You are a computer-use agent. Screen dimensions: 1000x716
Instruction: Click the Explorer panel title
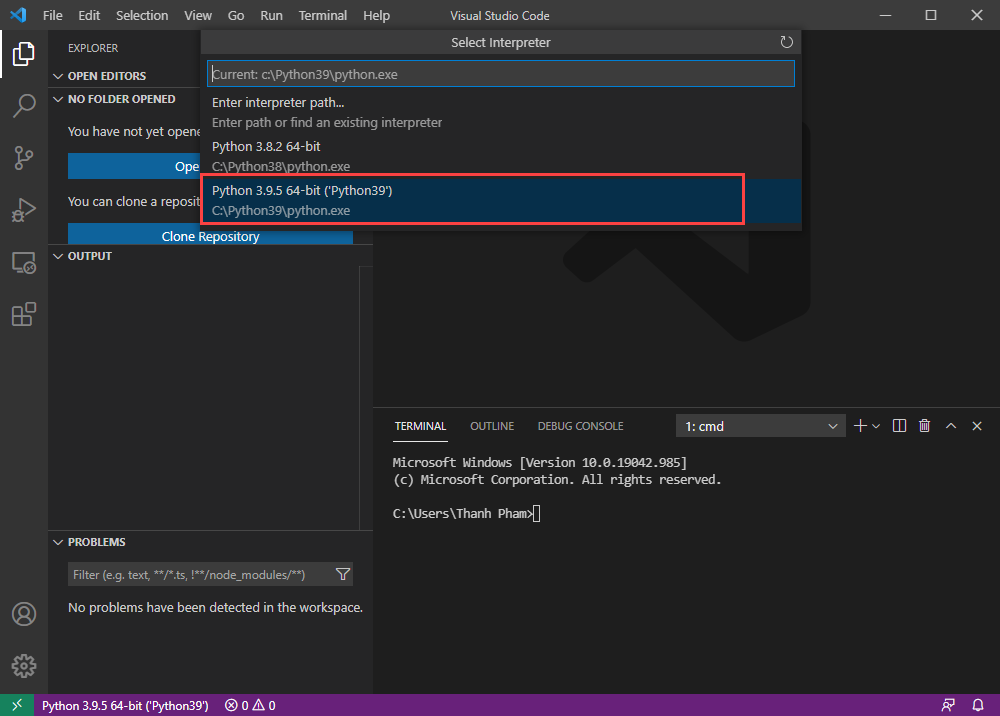tap(93, 48)
